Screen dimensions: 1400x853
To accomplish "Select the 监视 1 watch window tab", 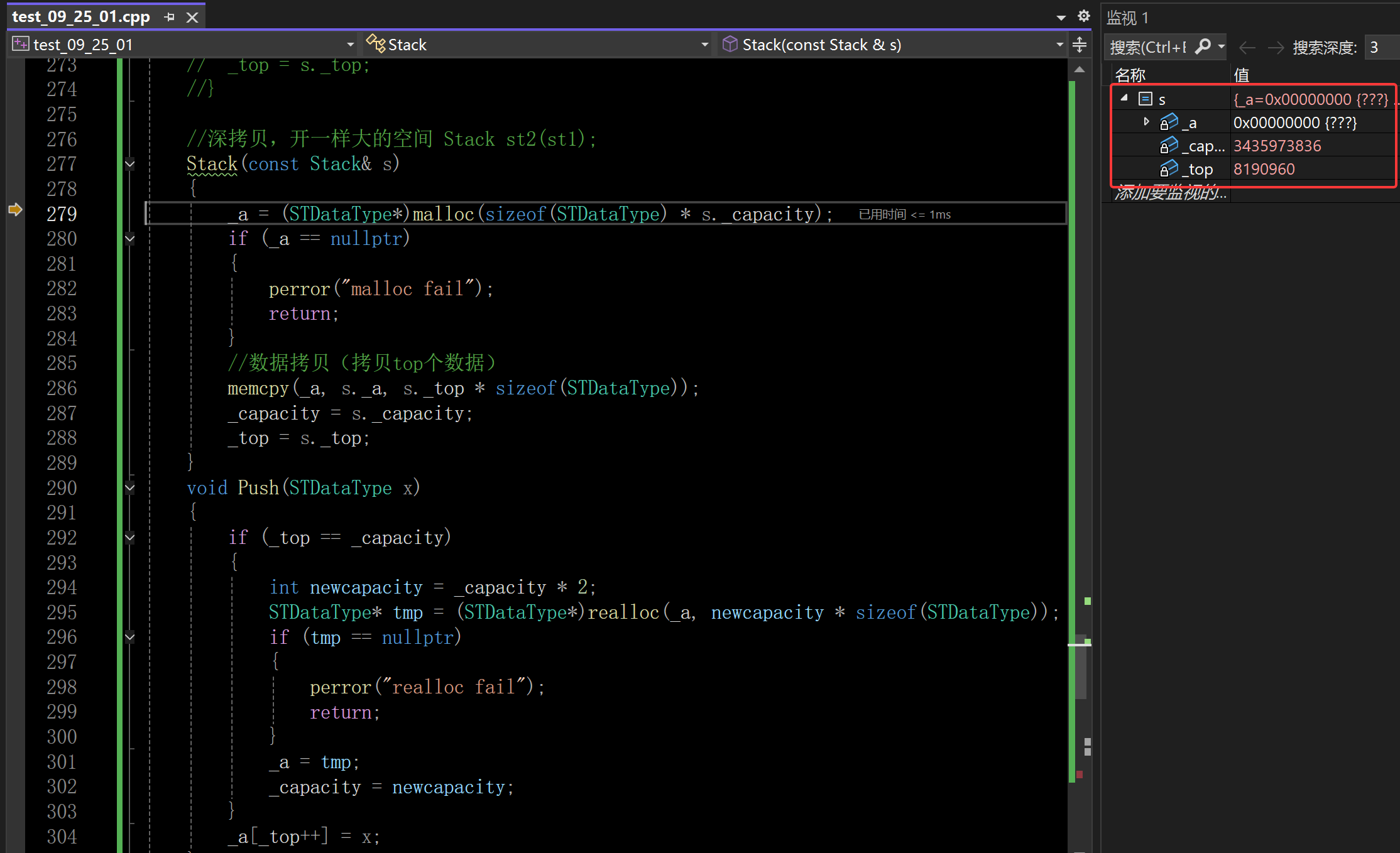I will pyautogui.click(x=1128, y=18).
